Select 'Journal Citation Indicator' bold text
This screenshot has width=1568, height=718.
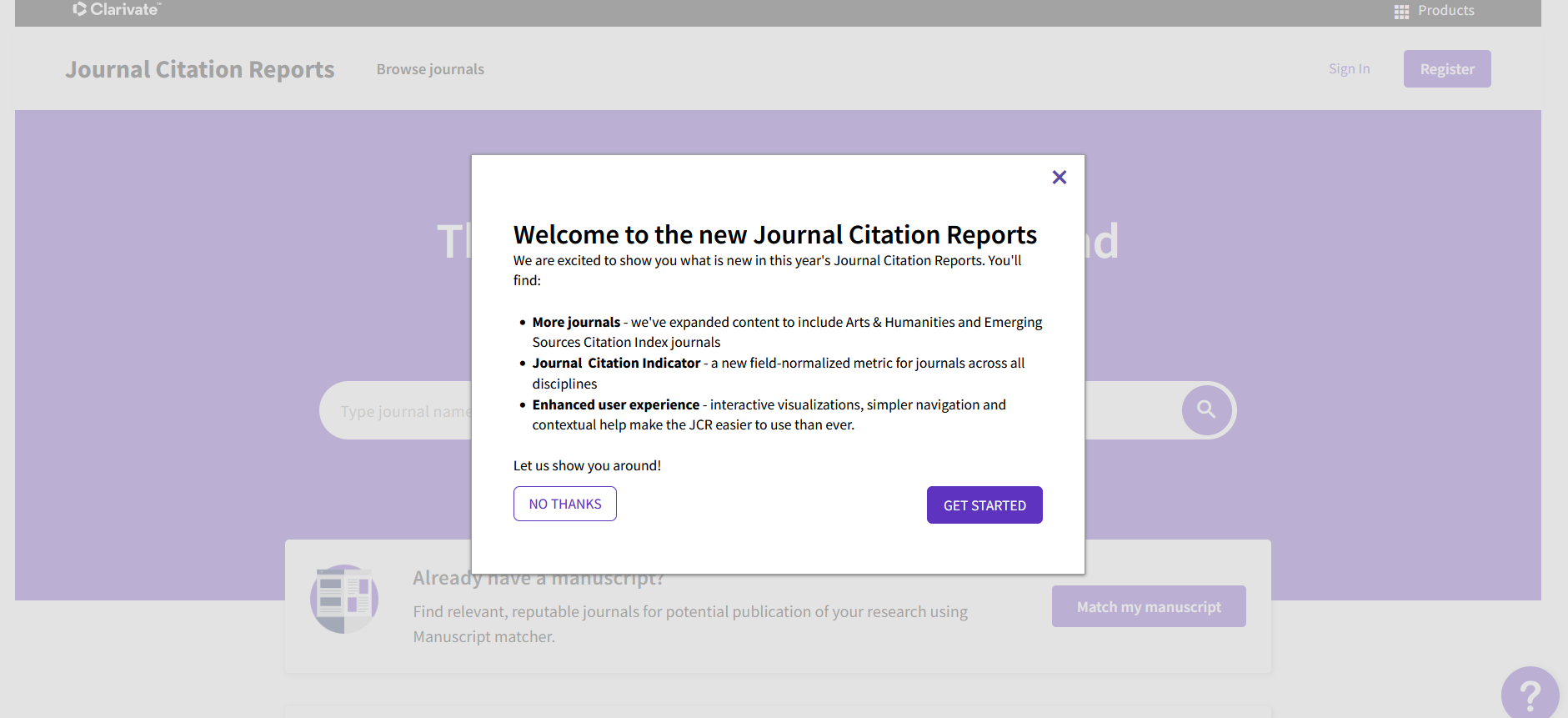tap(616, 363)
